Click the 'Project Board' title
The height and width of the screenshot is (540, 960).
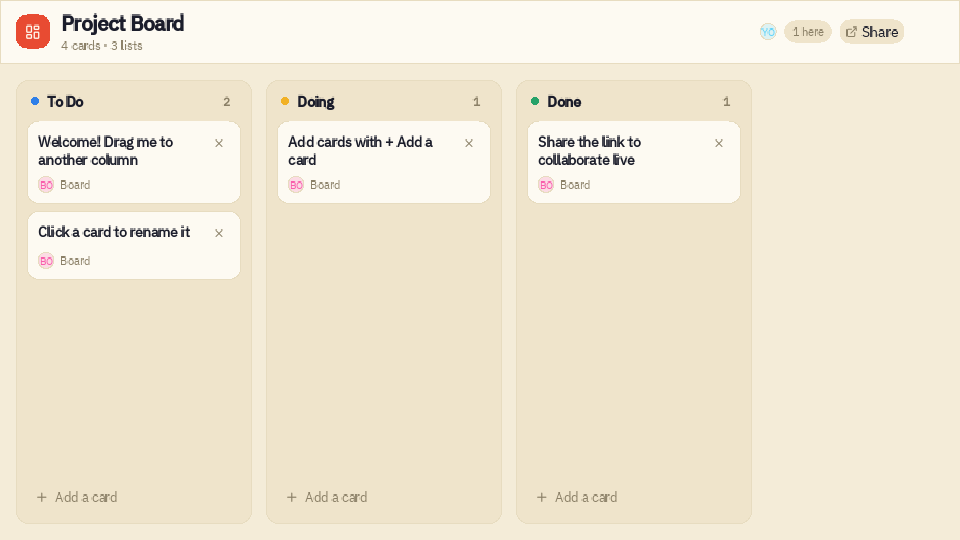coord(122,23)
